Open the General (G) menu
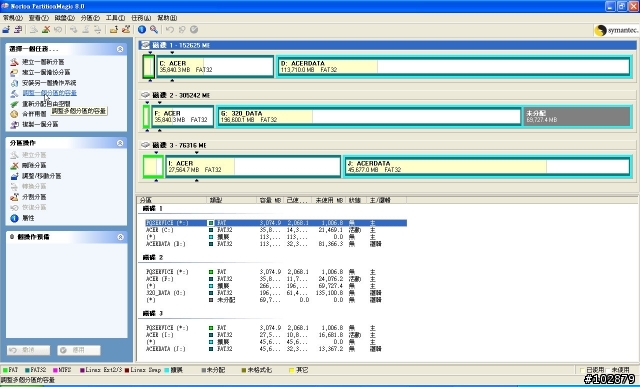The height and width of the screenshot is (387, 640). click(13, 18)
